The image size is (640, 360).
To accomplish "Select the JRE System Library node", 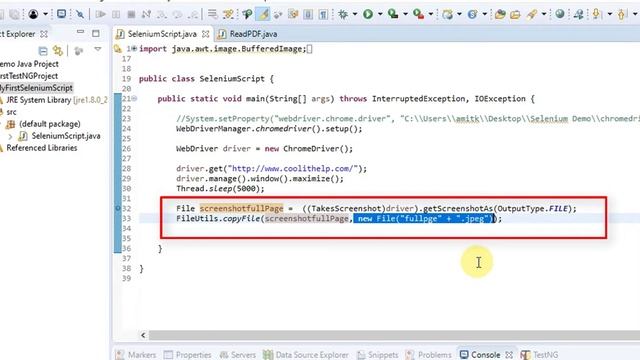I will (x=53, y=100).
